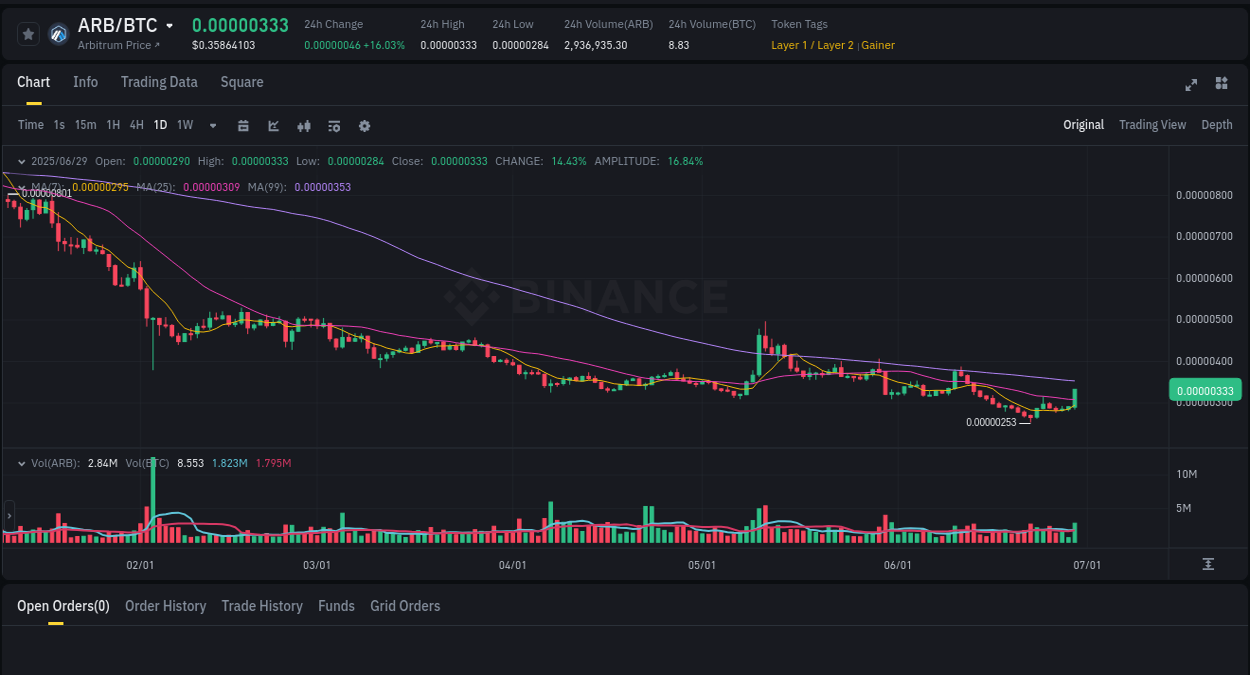Open the Arbitrum Price link
Viewport: 1250px width, 675px height.
click(x=118, y=45)
